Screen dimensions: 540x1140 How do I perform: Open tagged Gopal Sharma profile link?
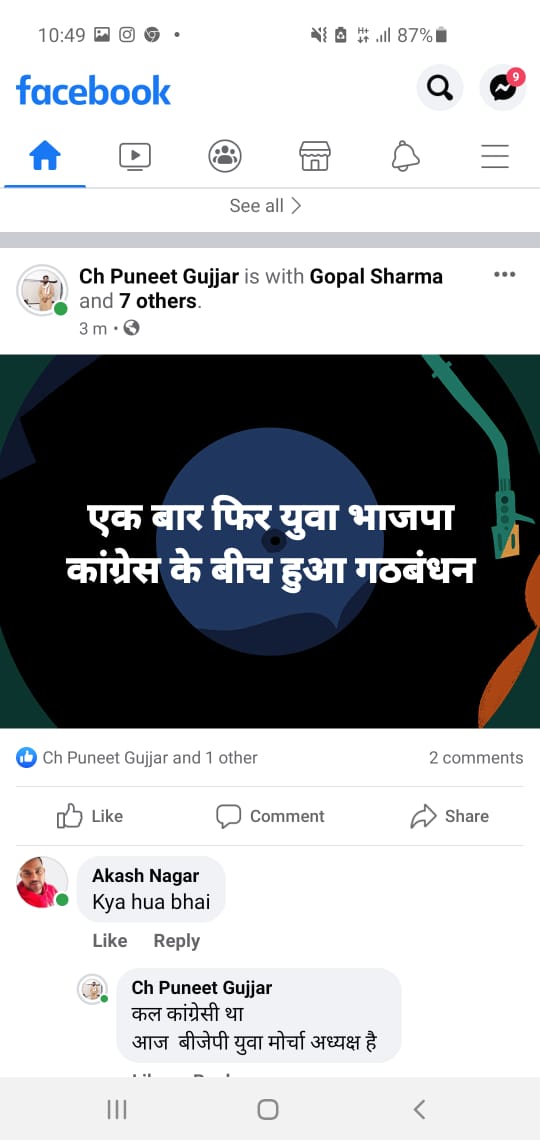coord(376,277)
